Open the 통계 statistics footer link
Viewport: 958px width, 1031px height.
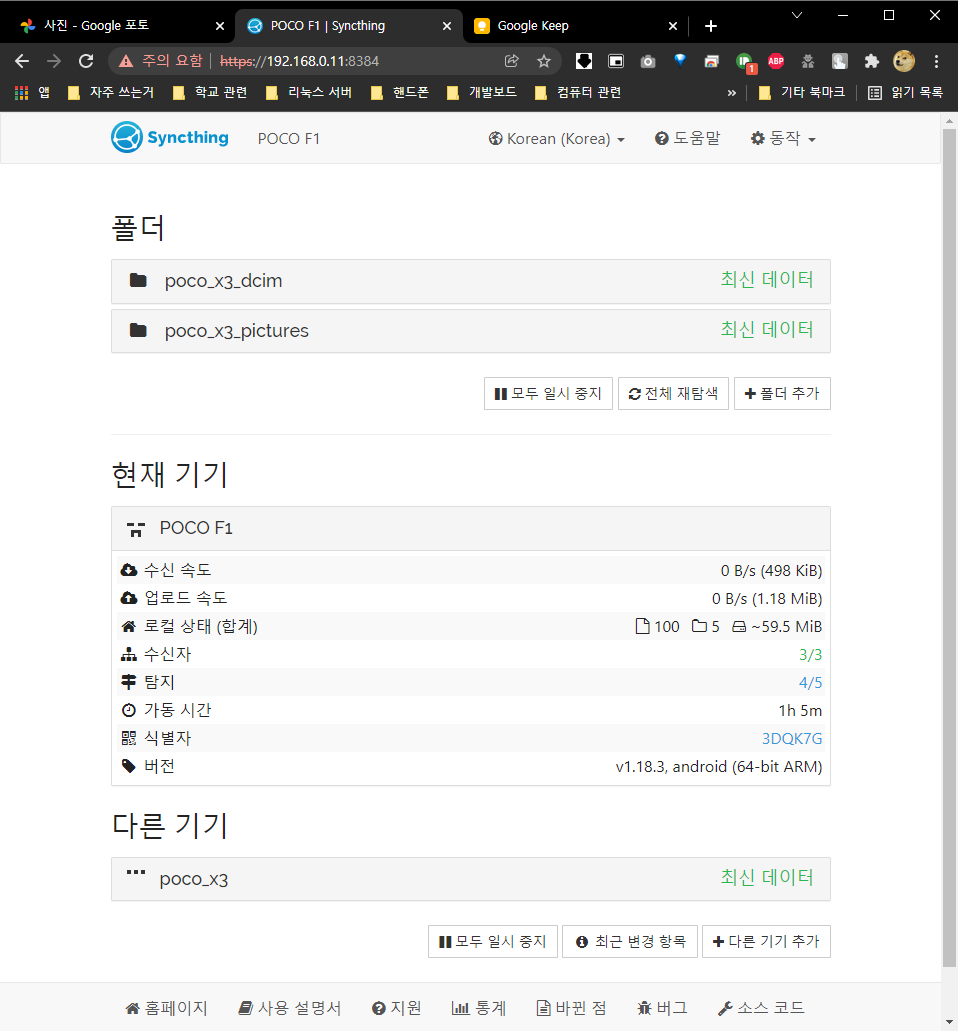(479, 1008)
